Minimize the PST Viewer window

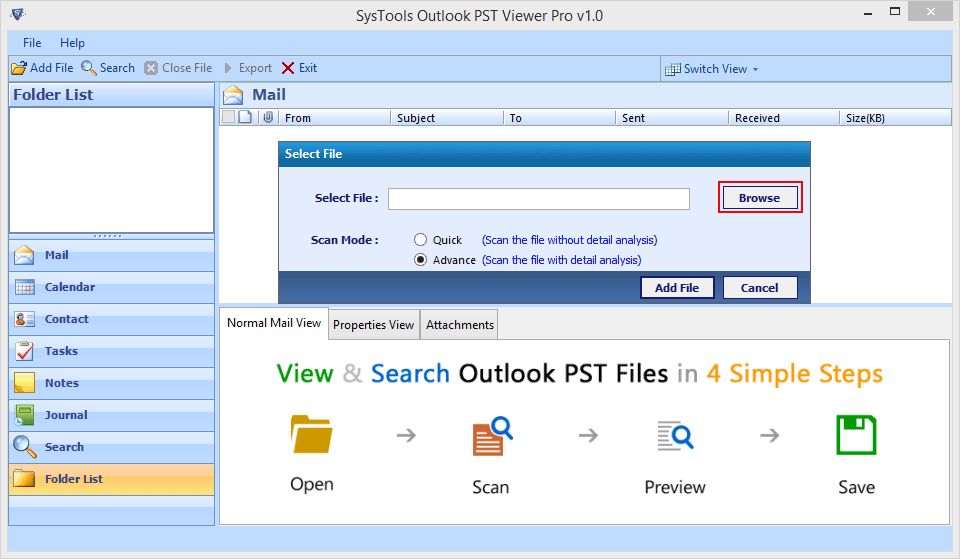[x=868, y=13]
